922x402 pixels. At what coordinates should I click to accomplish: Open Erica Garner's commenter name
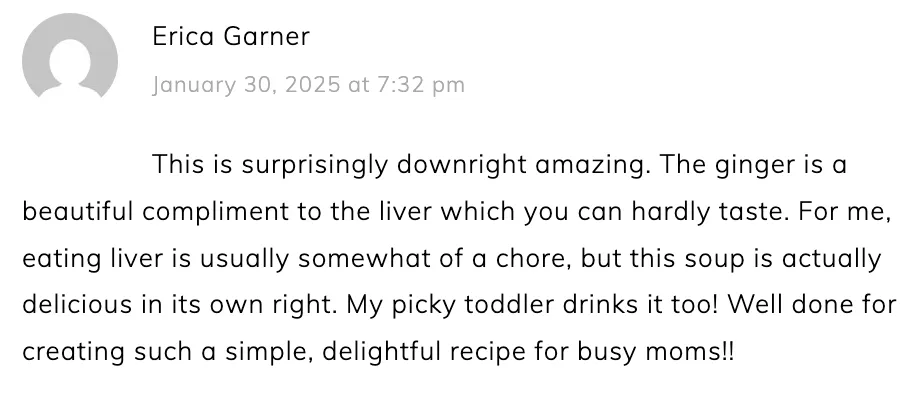(231, 36)
